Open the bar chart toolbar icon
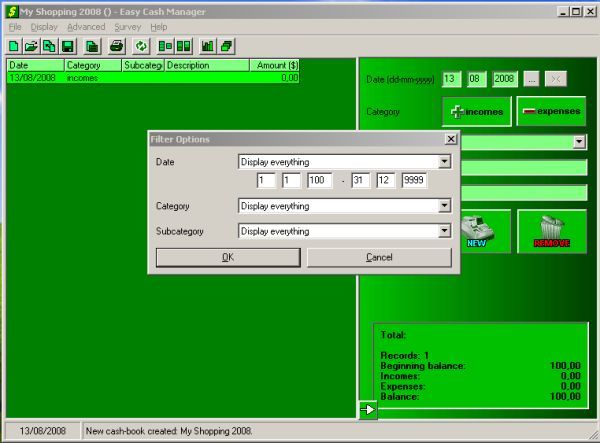Image resolution: width=600 pixels, height=443 pixels. coord(208,46)
